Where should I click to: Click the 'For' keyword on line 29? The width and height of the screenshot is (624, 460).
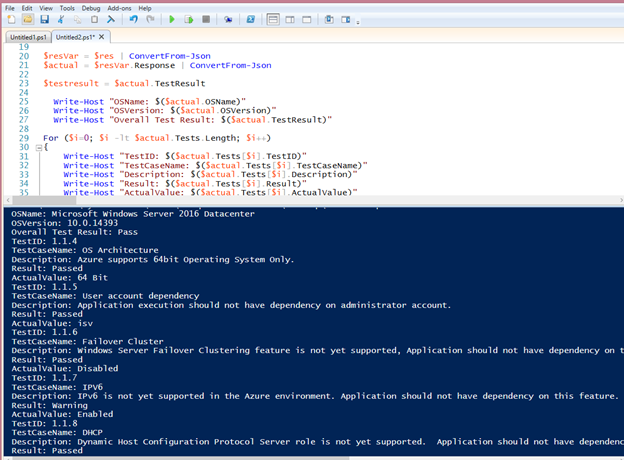[x=51, y=138]
